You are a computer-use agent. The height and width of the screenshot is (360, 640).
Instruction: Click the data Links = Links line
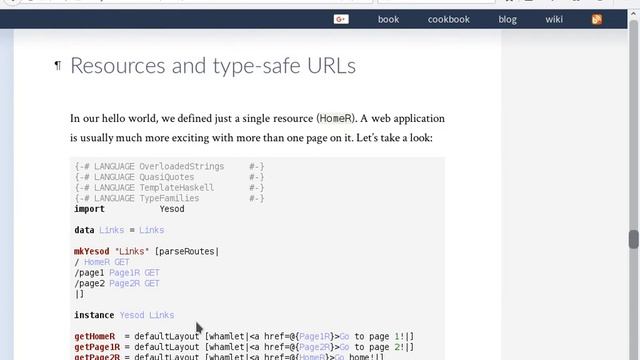coord(119,230)
